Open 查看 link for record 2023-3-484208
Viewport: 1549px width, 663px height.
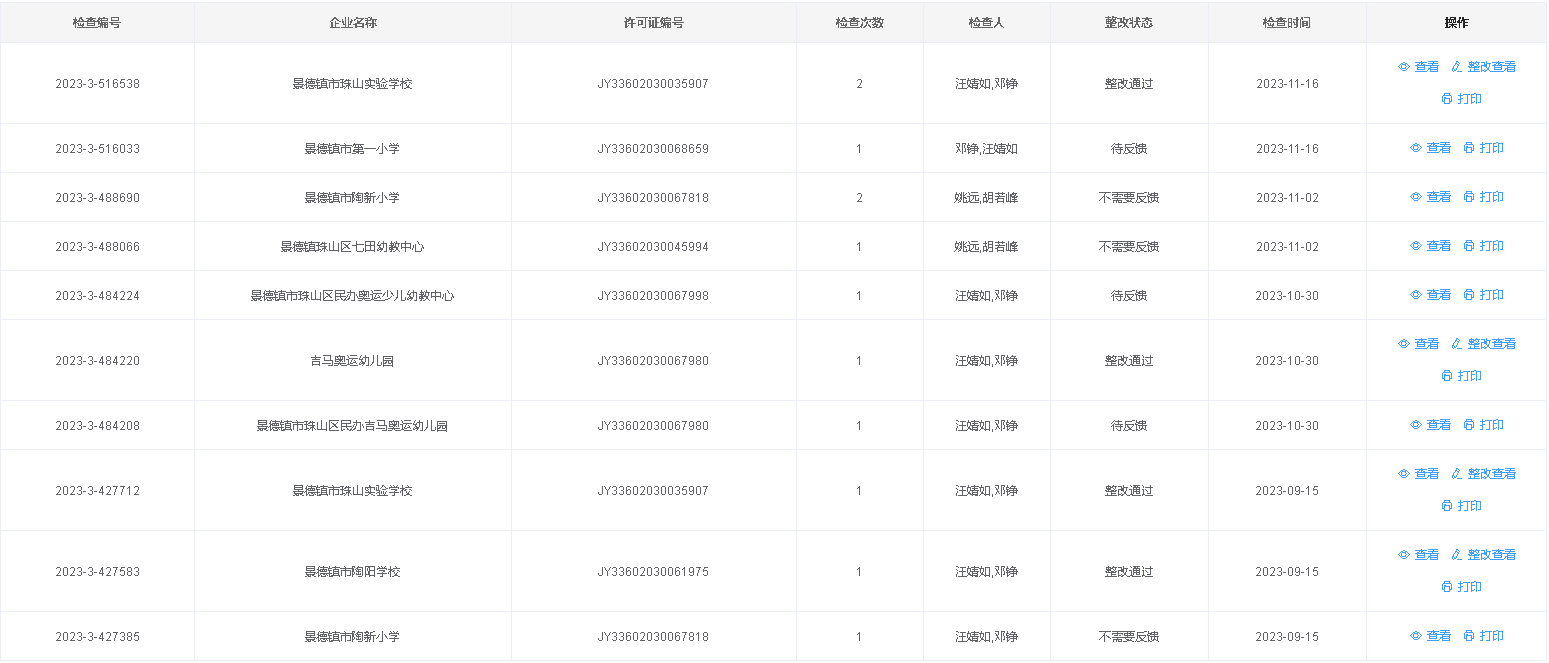point(1438,425)
